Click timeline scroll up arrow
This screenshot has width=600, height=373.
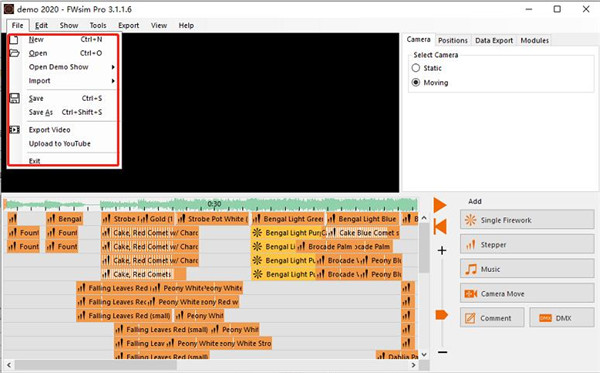tap(424, 218)
